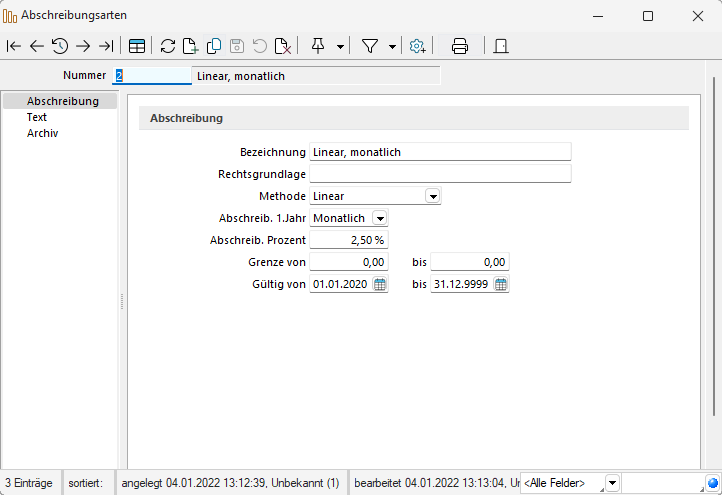Open the record history icon

click(x=60, y=46)
